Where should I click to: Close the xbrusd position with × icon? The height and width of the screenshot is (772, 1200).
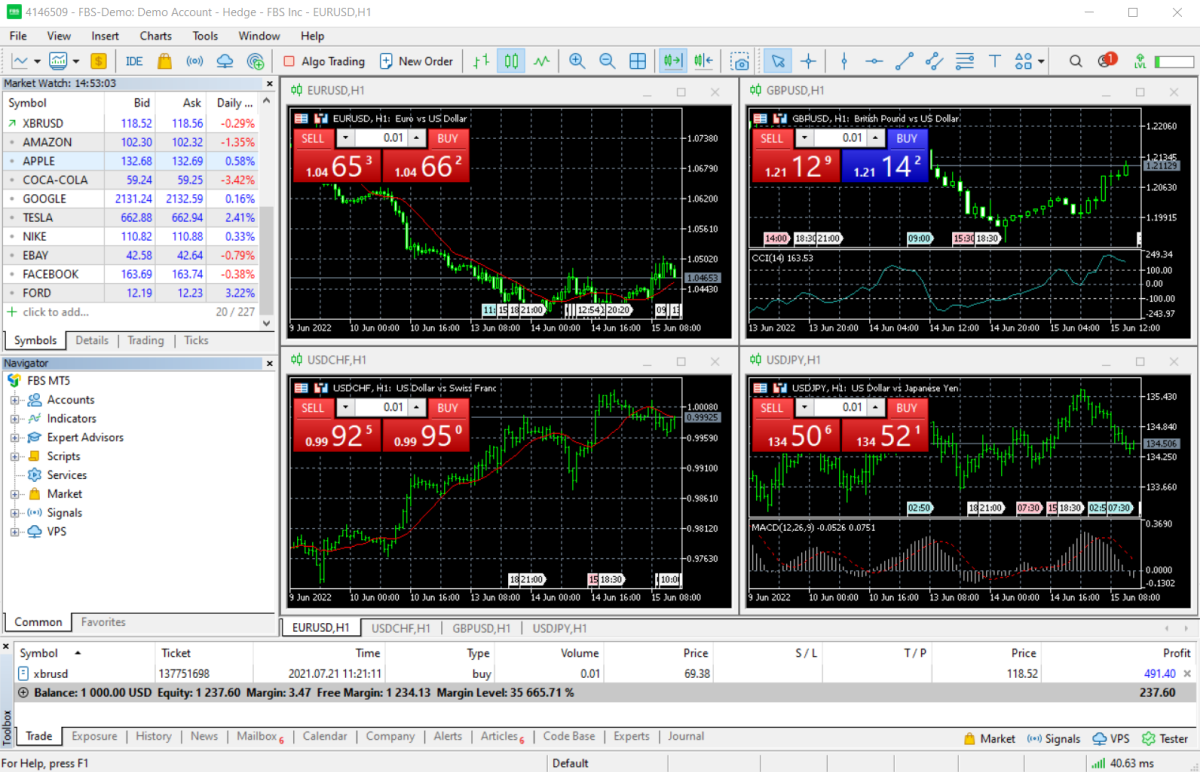pos(1188,674)
